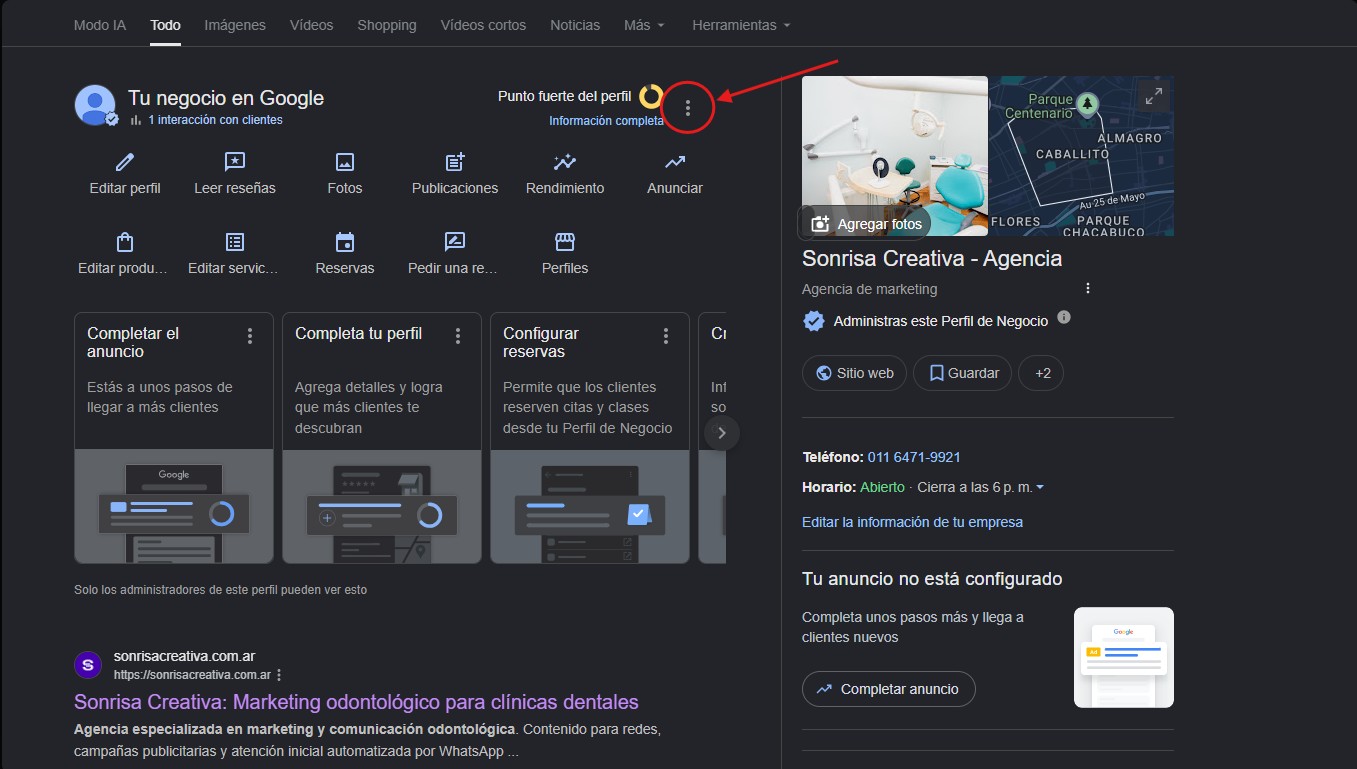Open the dental clinic photo thumbnail
The image size is (1357, 769).
[895, 156]
